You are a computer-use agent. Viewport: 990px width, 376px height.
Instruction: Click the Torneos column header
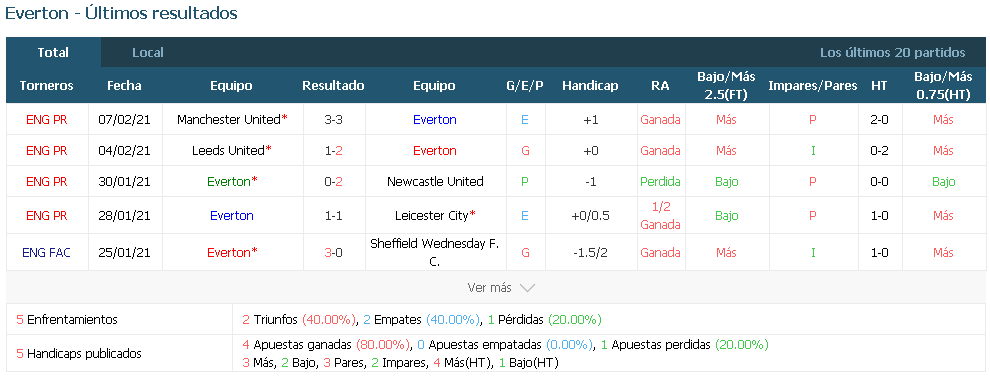pos(46,86)
